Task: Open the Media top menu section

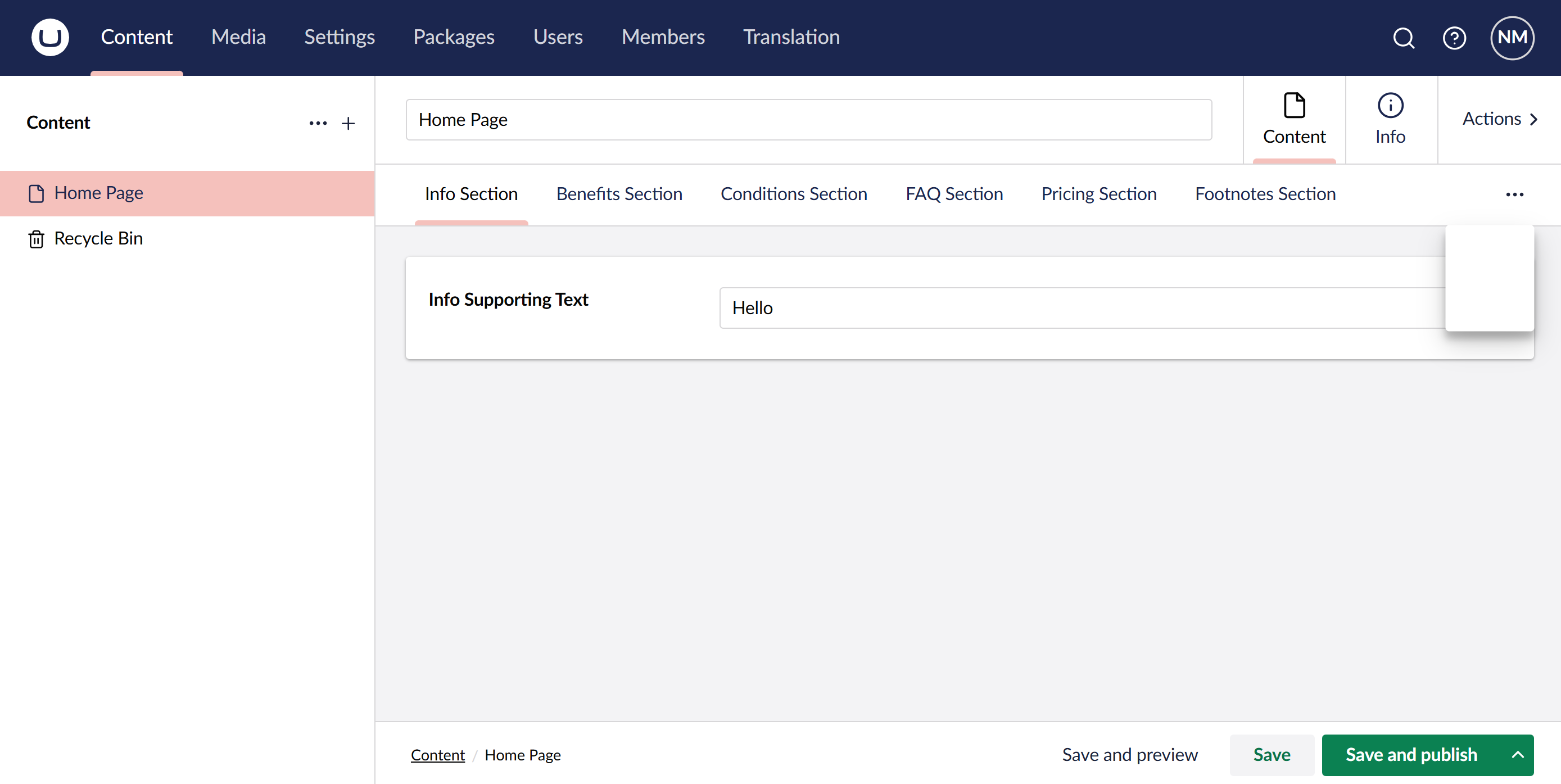Action: click(x=238, y=37)
